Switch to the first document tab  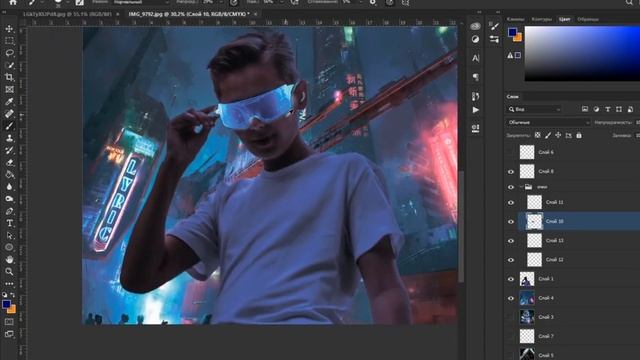pos(67,14)
